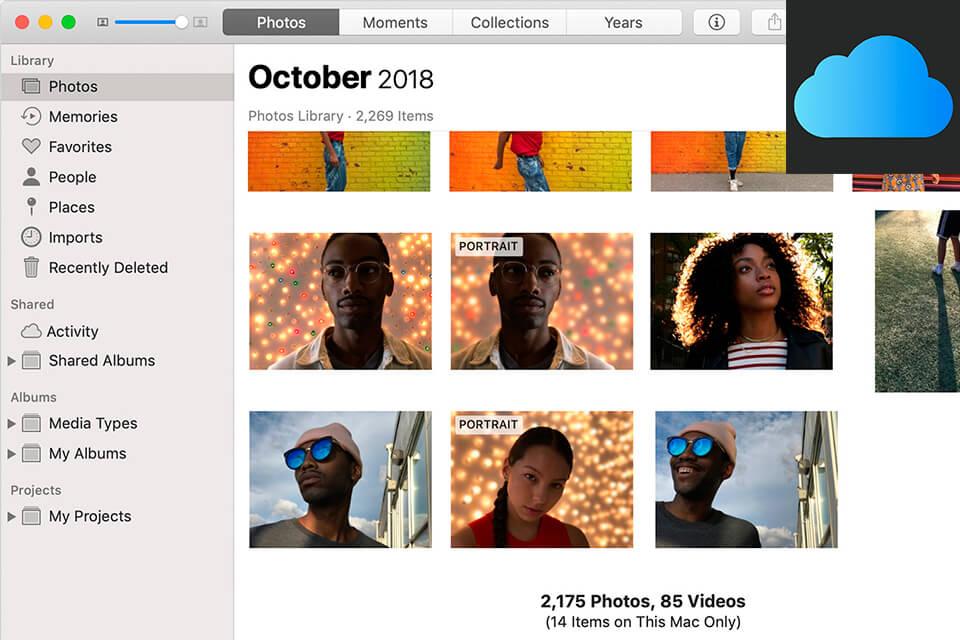The width and height of the screenshot is (960, 640).
Task: Select photo of smiling man in blue sunglasses
Action: [x=746, y=479]
